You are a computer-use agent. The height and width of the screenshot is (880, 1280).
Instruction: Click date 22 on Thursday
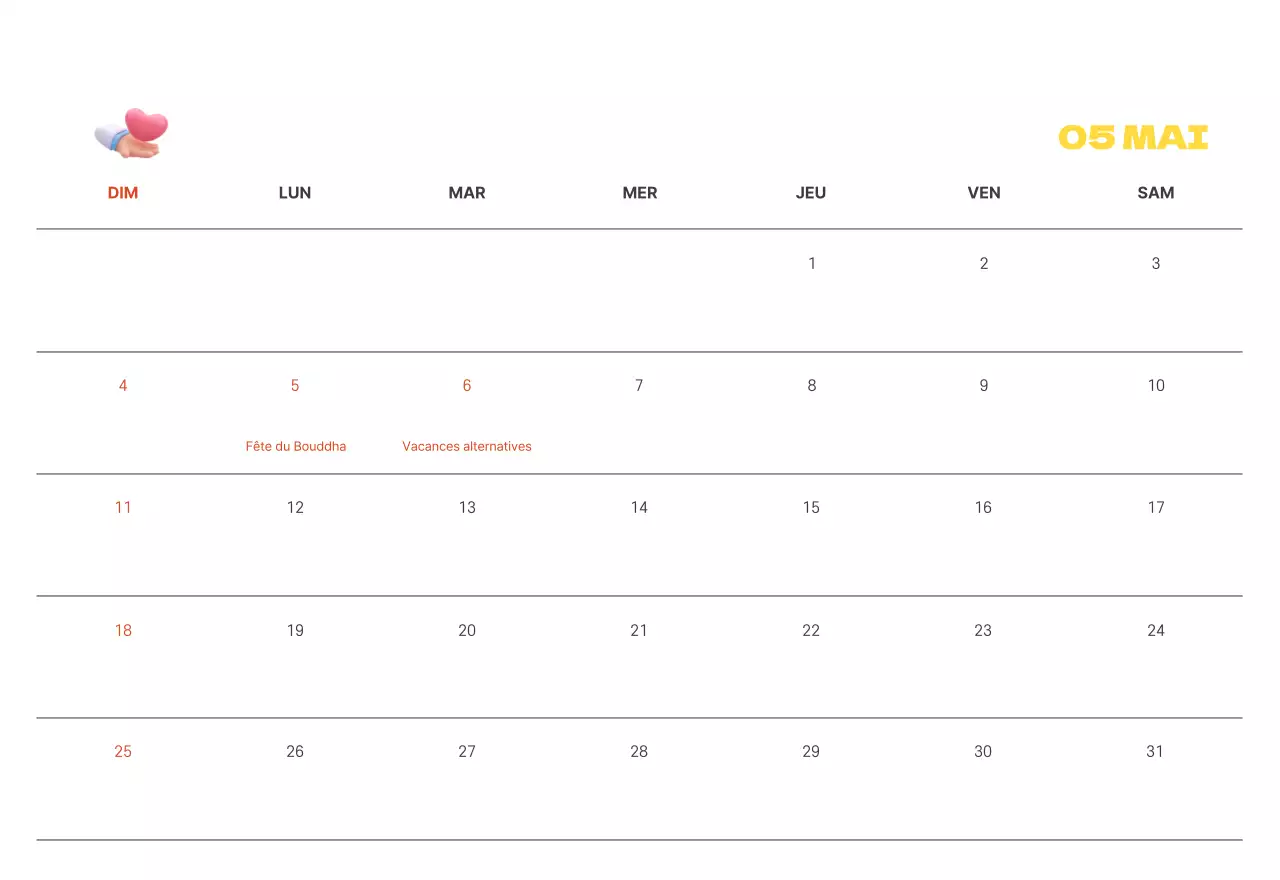click(x=811, y=631)
